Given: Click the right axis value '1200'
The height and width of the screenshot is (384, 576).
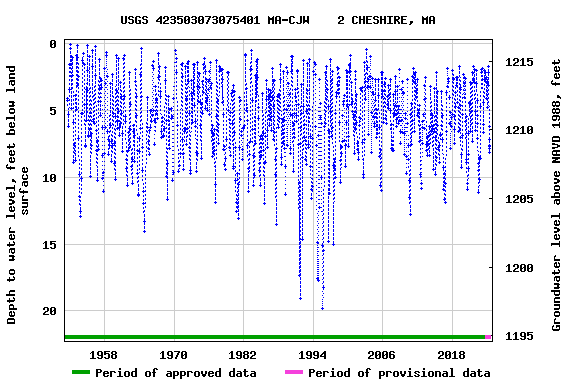Looking at the screenshot, I should pos(519,268).
